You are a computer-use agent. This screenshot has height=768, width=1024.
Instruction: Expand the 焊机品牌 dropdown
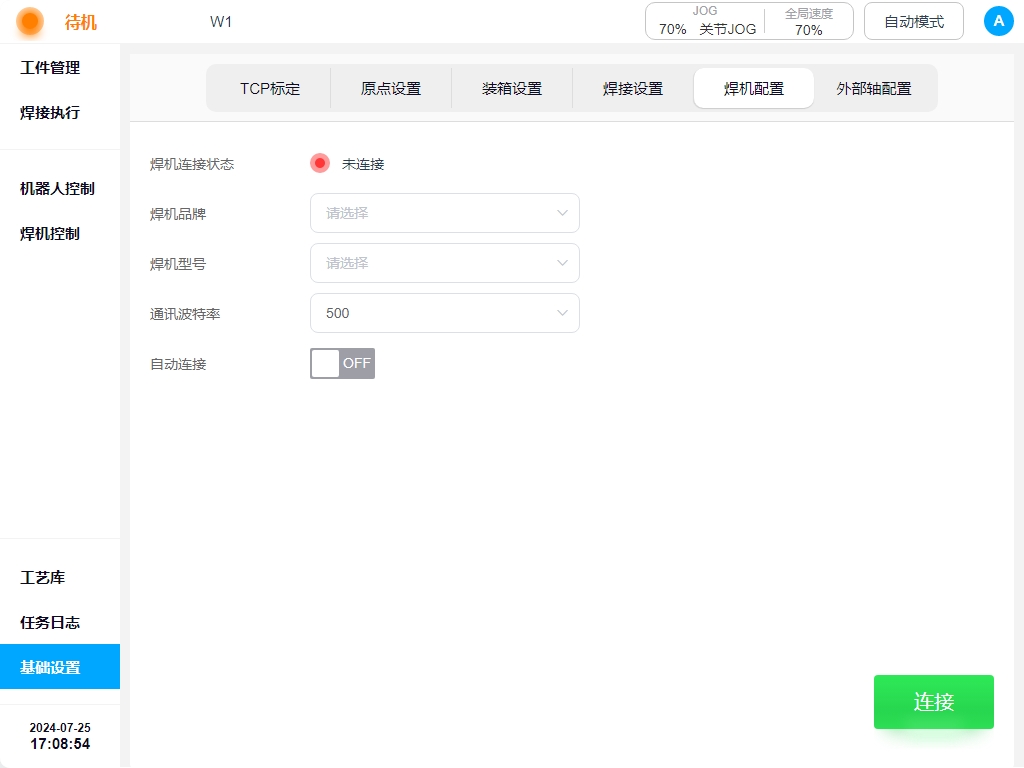pyautogui.click(x=444, y=213)
